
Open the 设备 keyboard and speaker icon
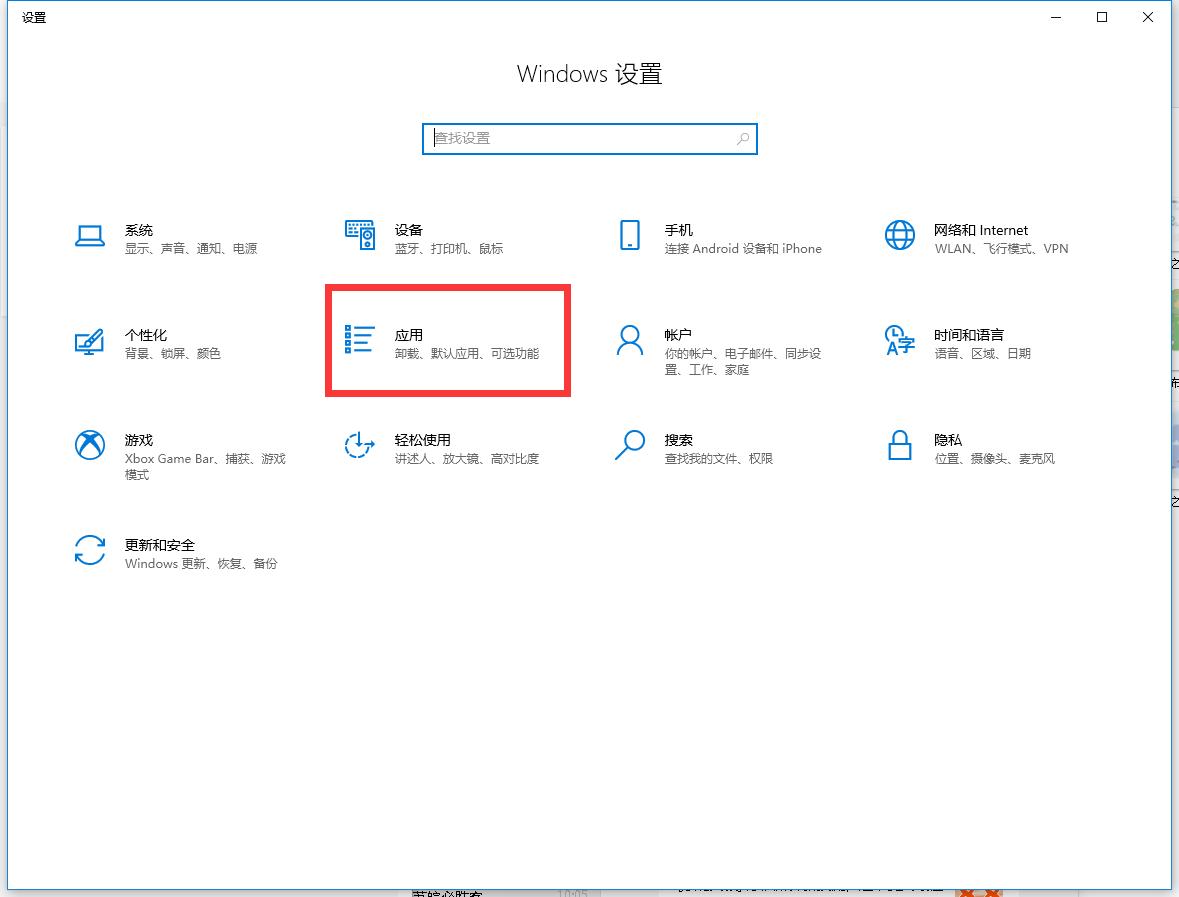(359, 235)
